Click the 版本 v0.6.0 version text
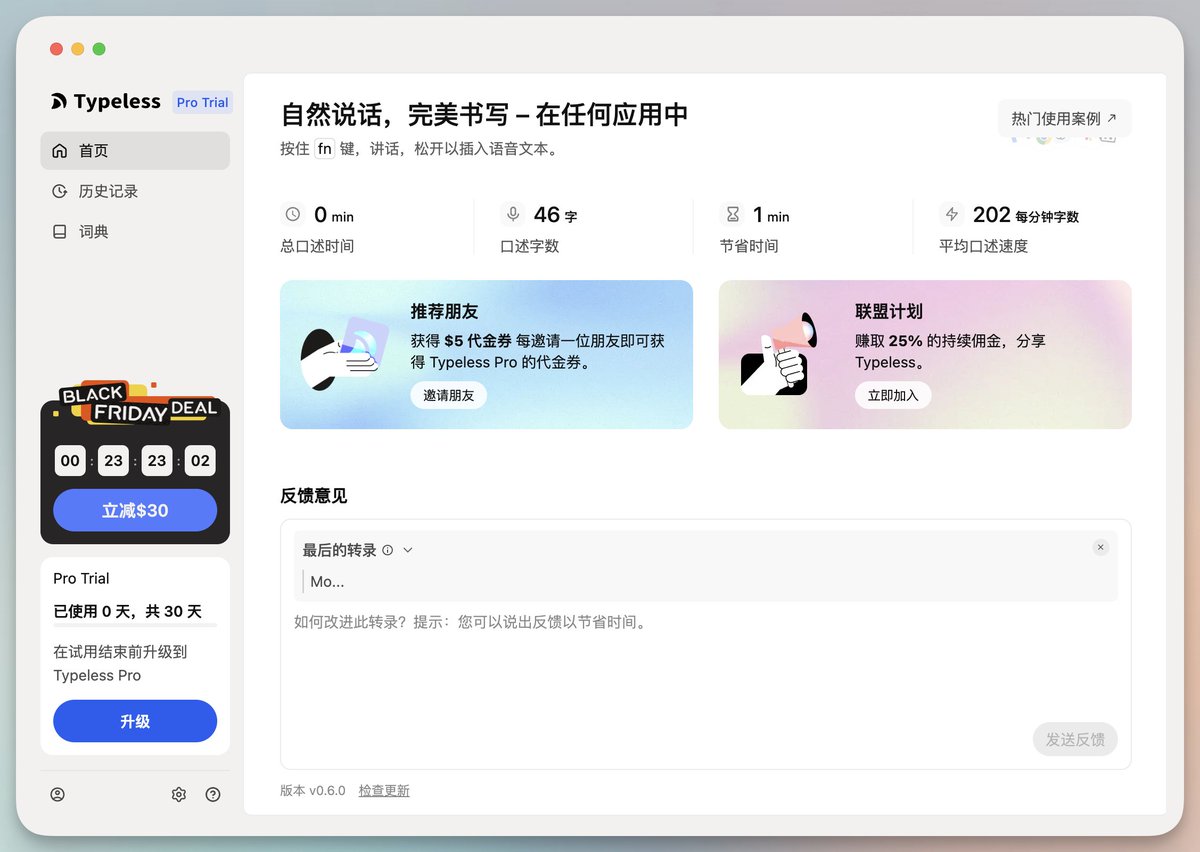 (312, 791)
